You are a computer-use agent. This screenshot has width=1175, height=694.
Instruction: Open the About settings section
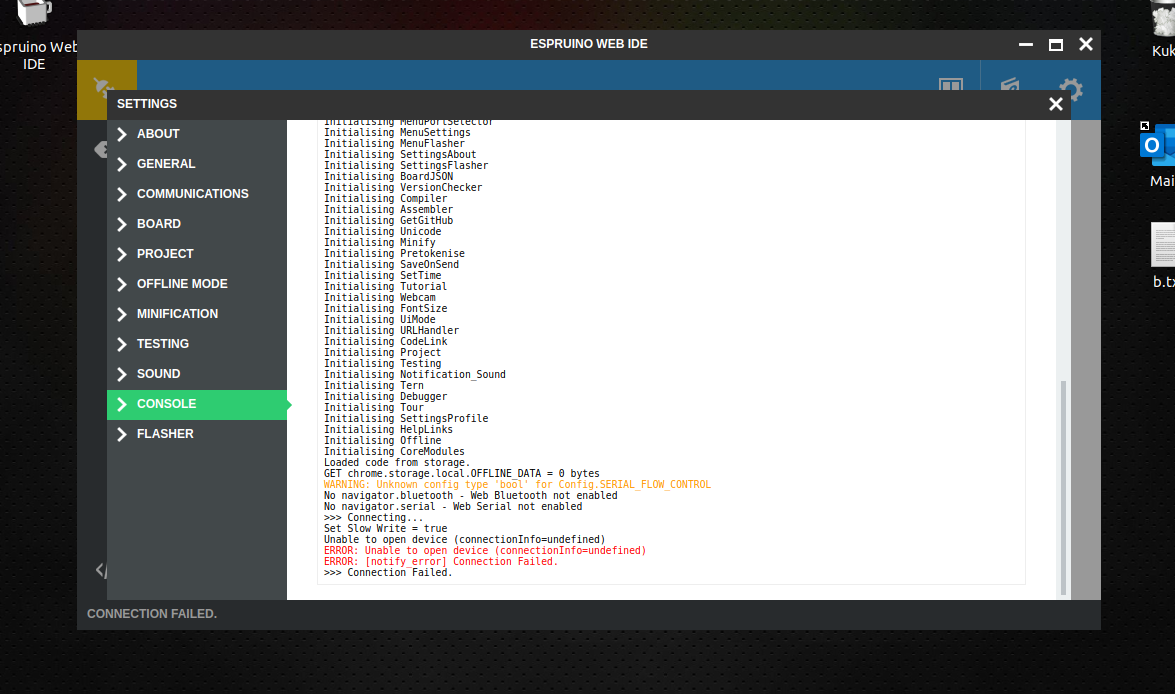click(197, 134)
